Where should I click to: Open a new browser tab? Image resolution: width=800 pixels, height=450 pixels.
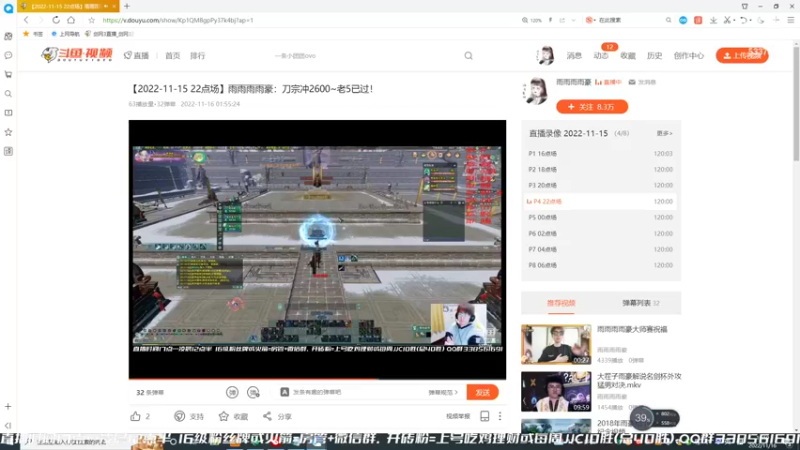pyautogui.click(x=127, y=6)
